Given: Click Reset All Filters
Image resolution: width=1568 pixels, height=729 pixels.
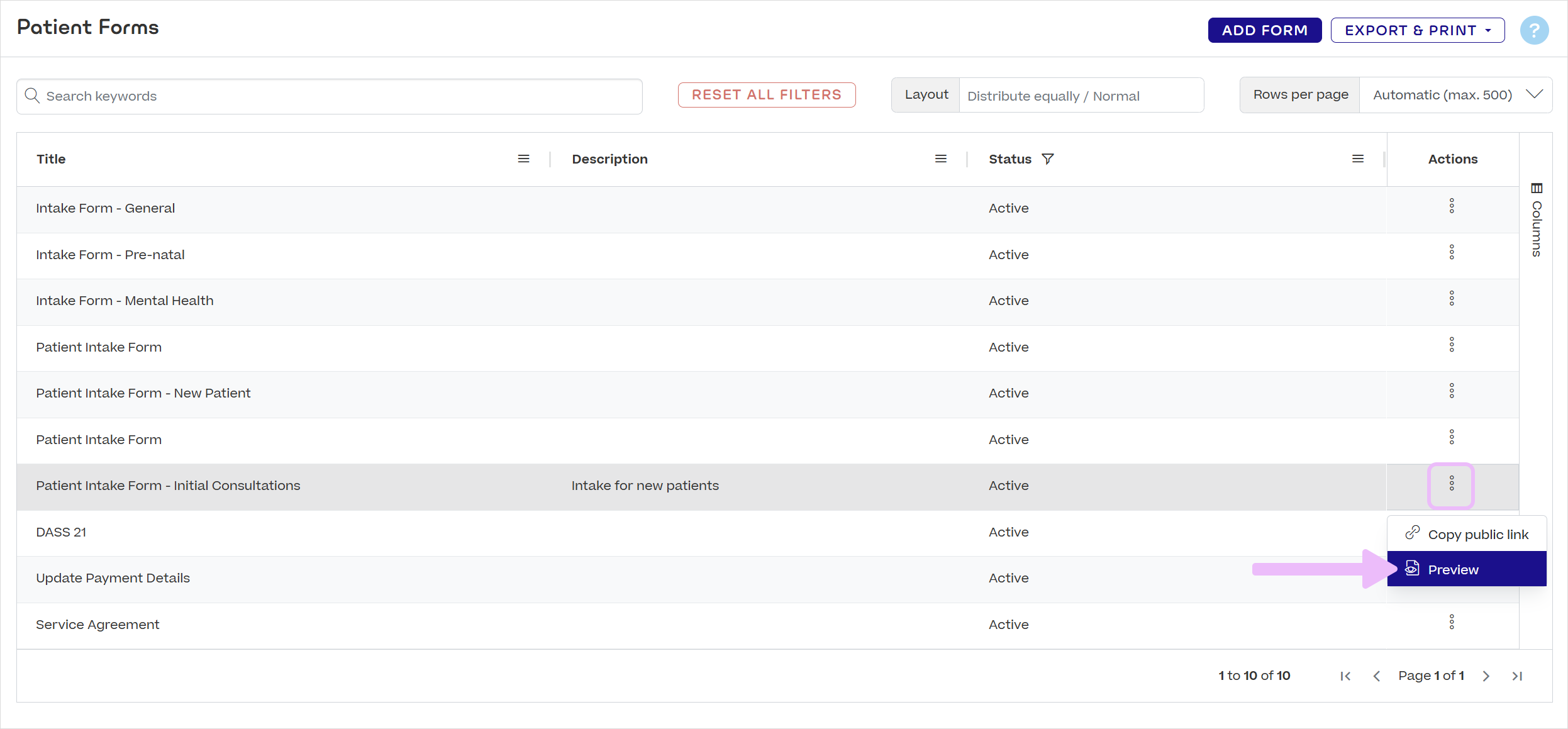Looking at the screenshot, I should [766, 94].
